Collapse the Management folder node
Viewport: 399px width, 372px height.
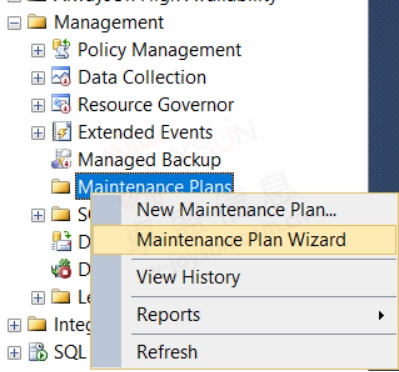pyautogui.click(x=14, y=23)
